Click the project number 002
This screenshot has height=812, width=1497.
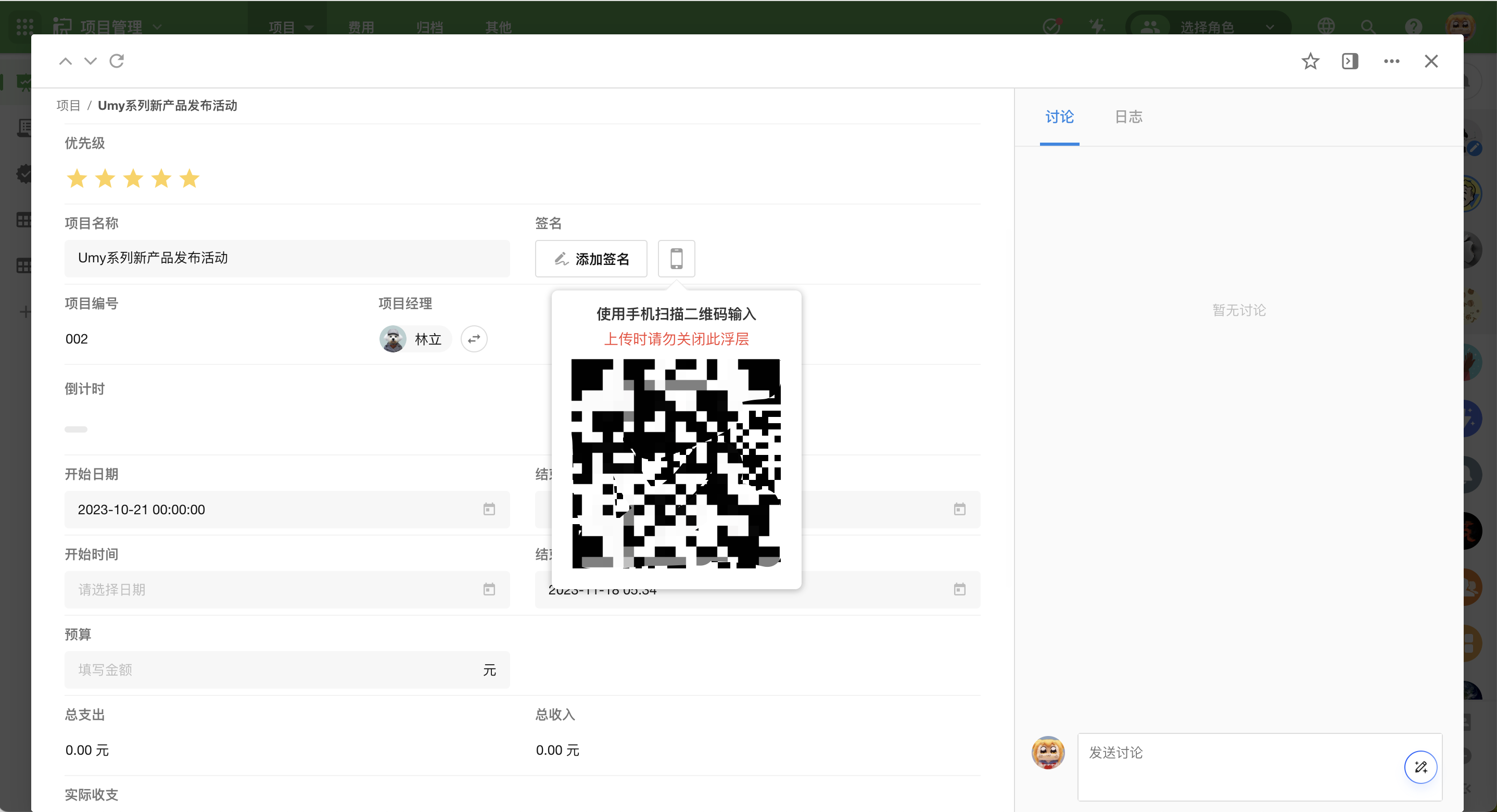click(76, 339)
